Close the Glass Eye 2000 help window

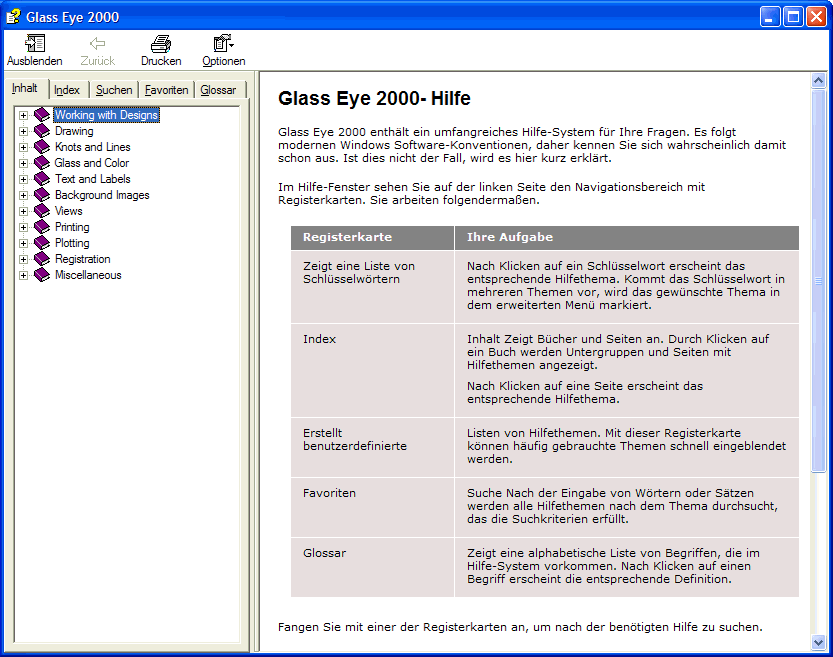(816, 17)
